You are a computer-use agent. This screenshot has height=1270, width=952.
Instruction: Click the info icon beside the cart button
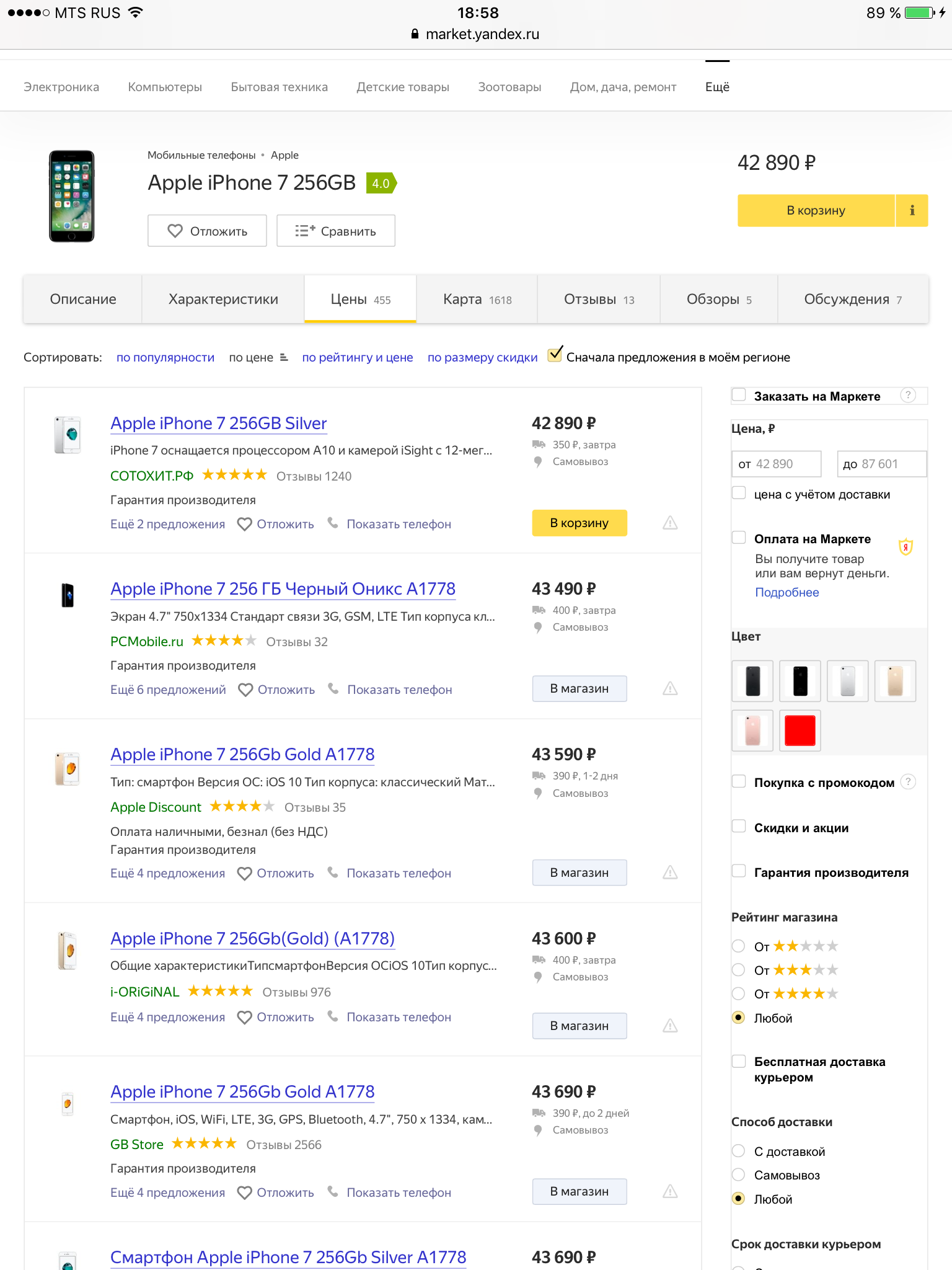912,210
